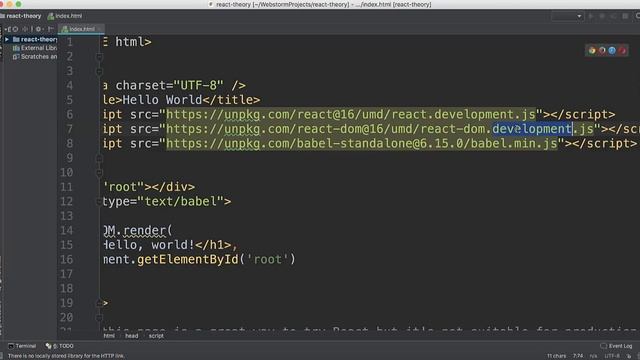The width and height of the screenshot is (640, 360).
Task: Collapse code fold at line 2
Action: click(x=99, y=57)
